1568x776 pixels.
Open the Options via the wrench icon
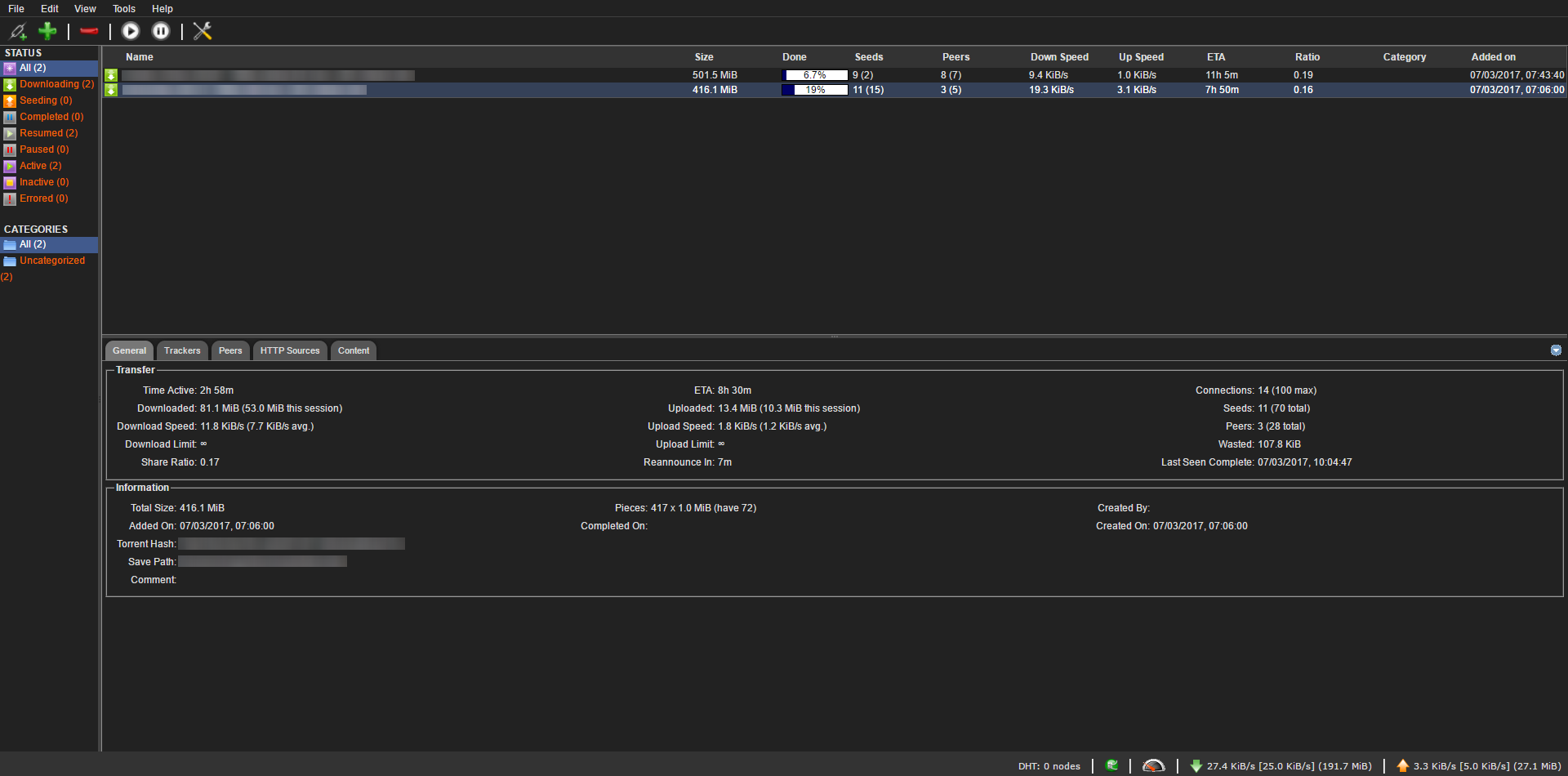tap(202, 31)
